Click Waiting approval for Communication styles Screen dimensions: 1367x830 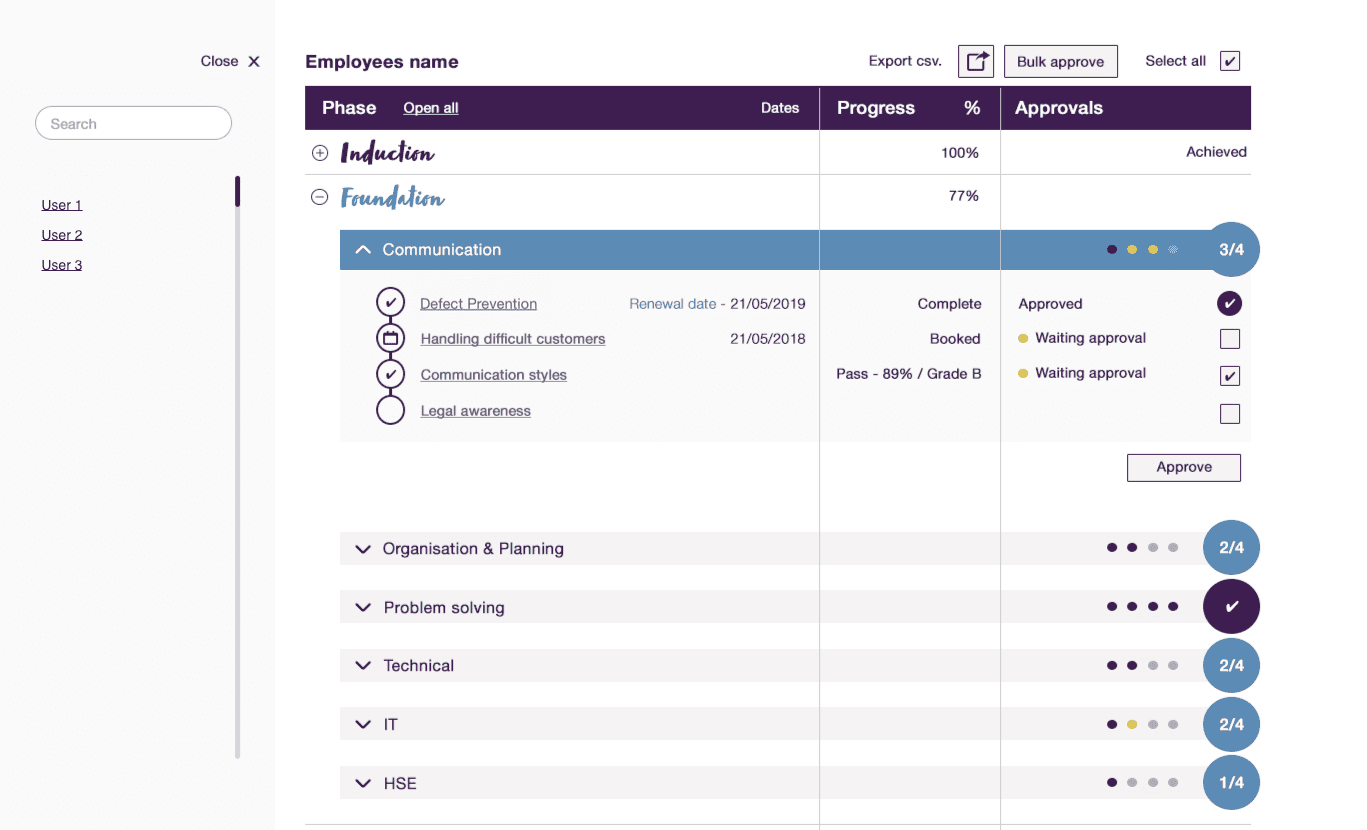click(1091, 373)
